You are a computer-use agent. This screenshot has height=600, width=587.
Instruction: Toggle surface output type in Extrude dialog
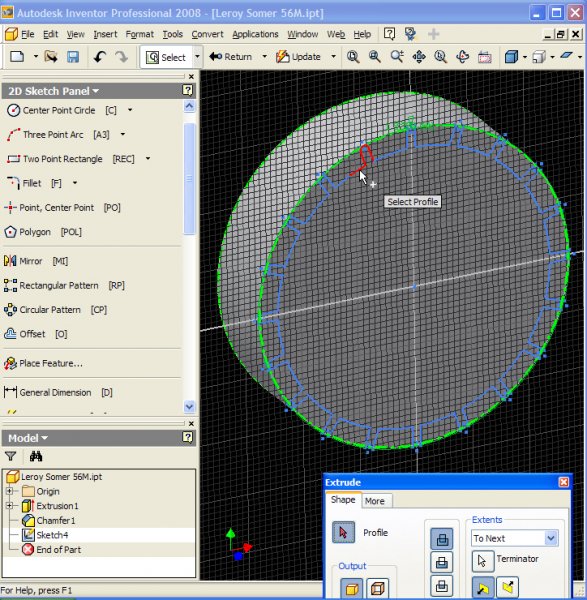pos(377,589)
